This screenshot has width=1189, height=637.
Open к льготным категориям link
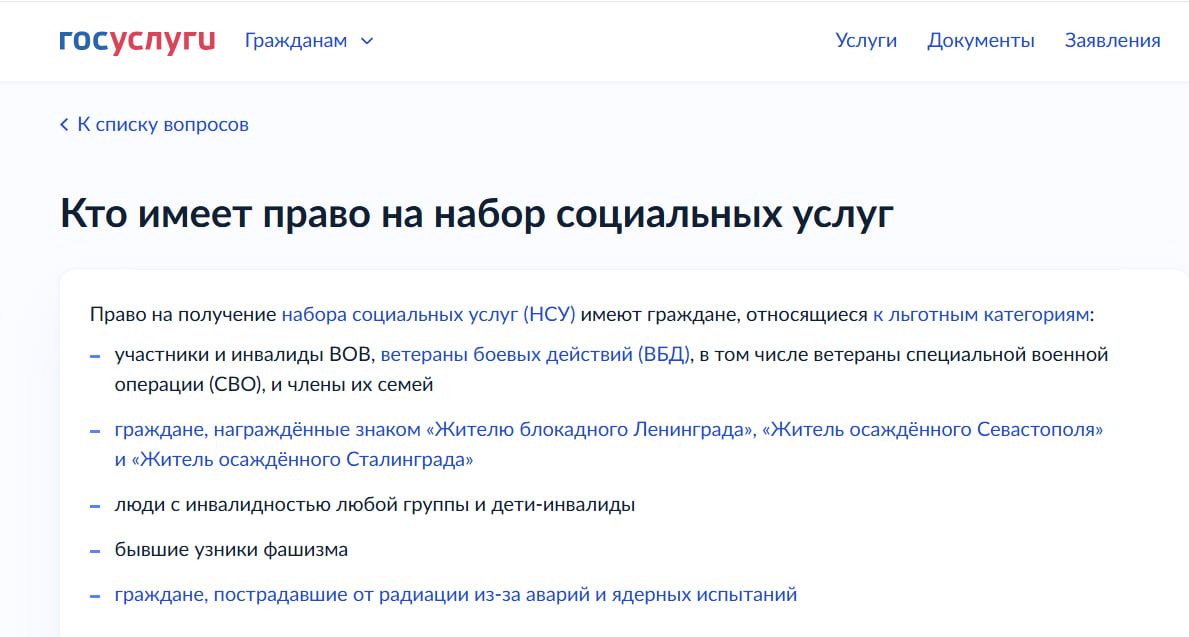(x=980, y=314)
